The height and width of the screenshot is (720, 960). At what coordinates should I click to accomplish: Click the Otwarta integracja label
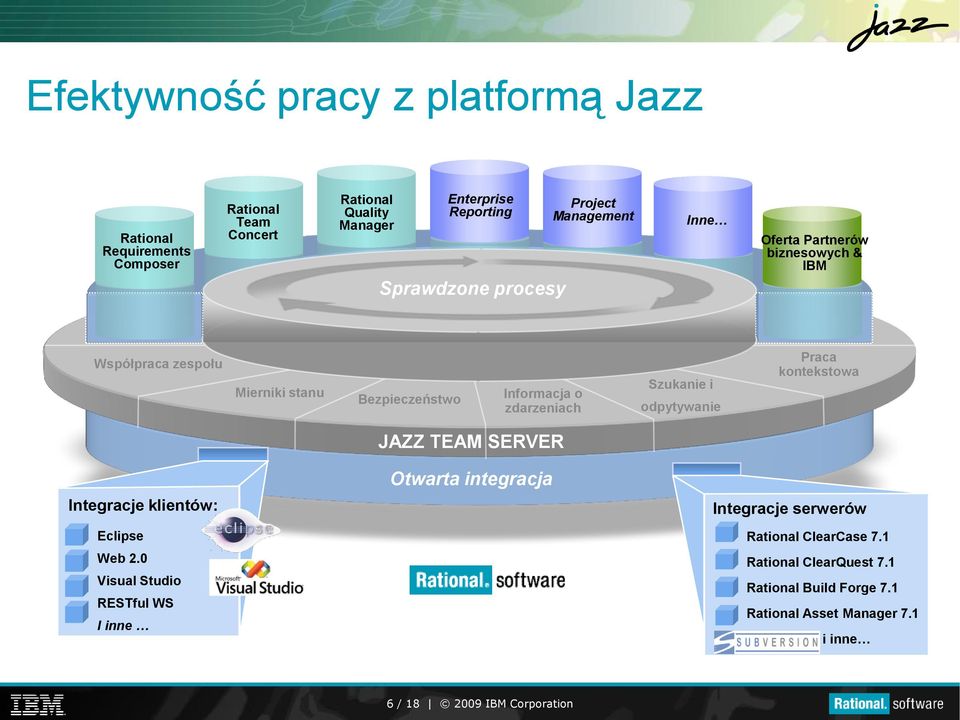(471, 479)
